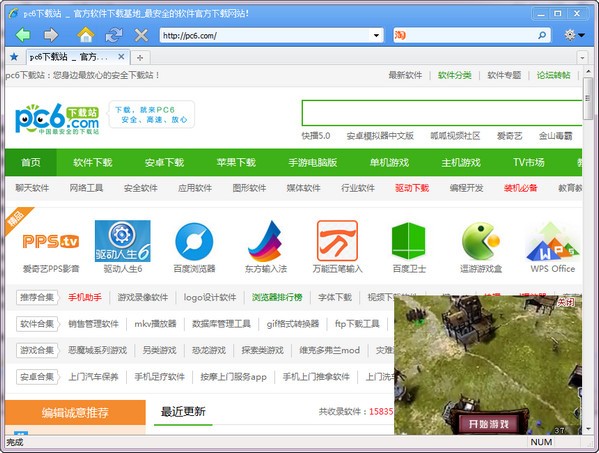Open the 金山毒霸 hot search link
The height and width of the screenshot is (453, 599).
(555, 136)
